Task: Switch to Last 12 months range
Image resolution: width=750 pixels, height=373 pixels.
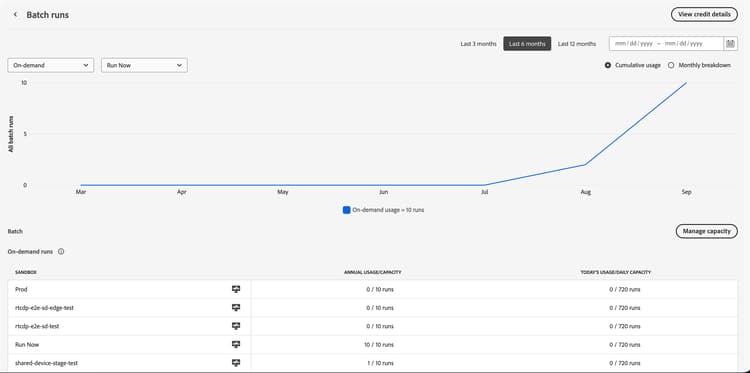Action: [577, 44]
